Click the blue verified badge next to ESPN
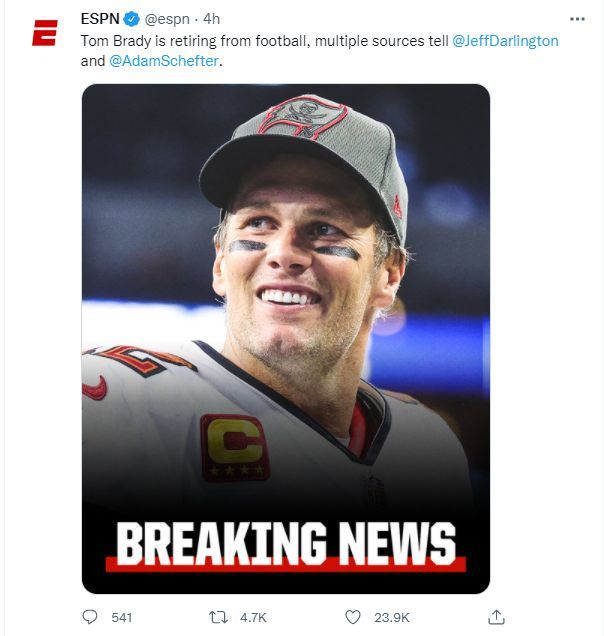Viewport: 604px width, 636px height. (131, 19)
